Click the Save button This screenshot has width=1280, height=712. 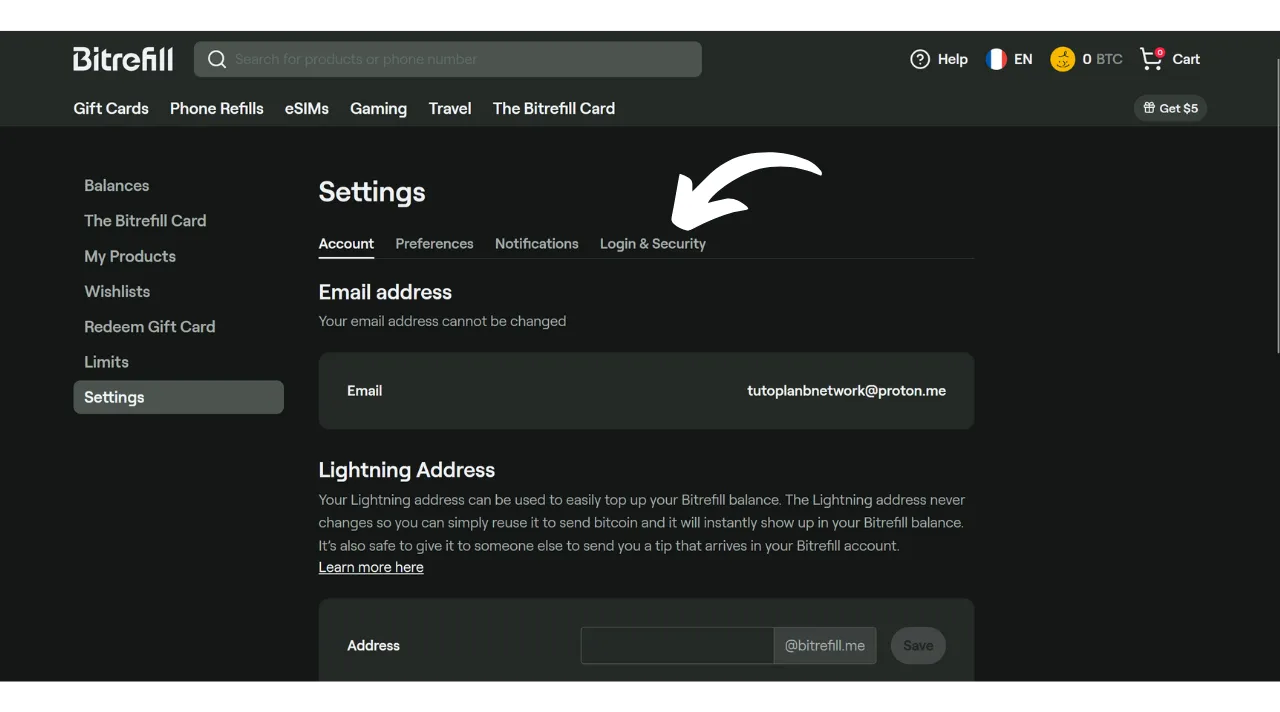(x=918, y=646)
